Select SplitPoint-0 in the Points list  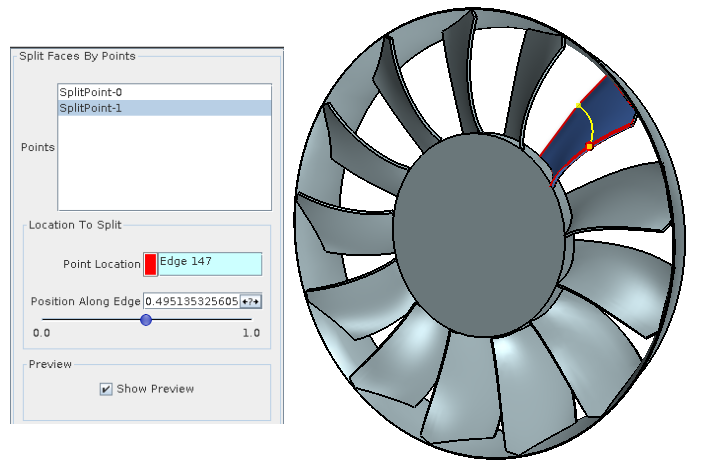click(x=91, y=92)
